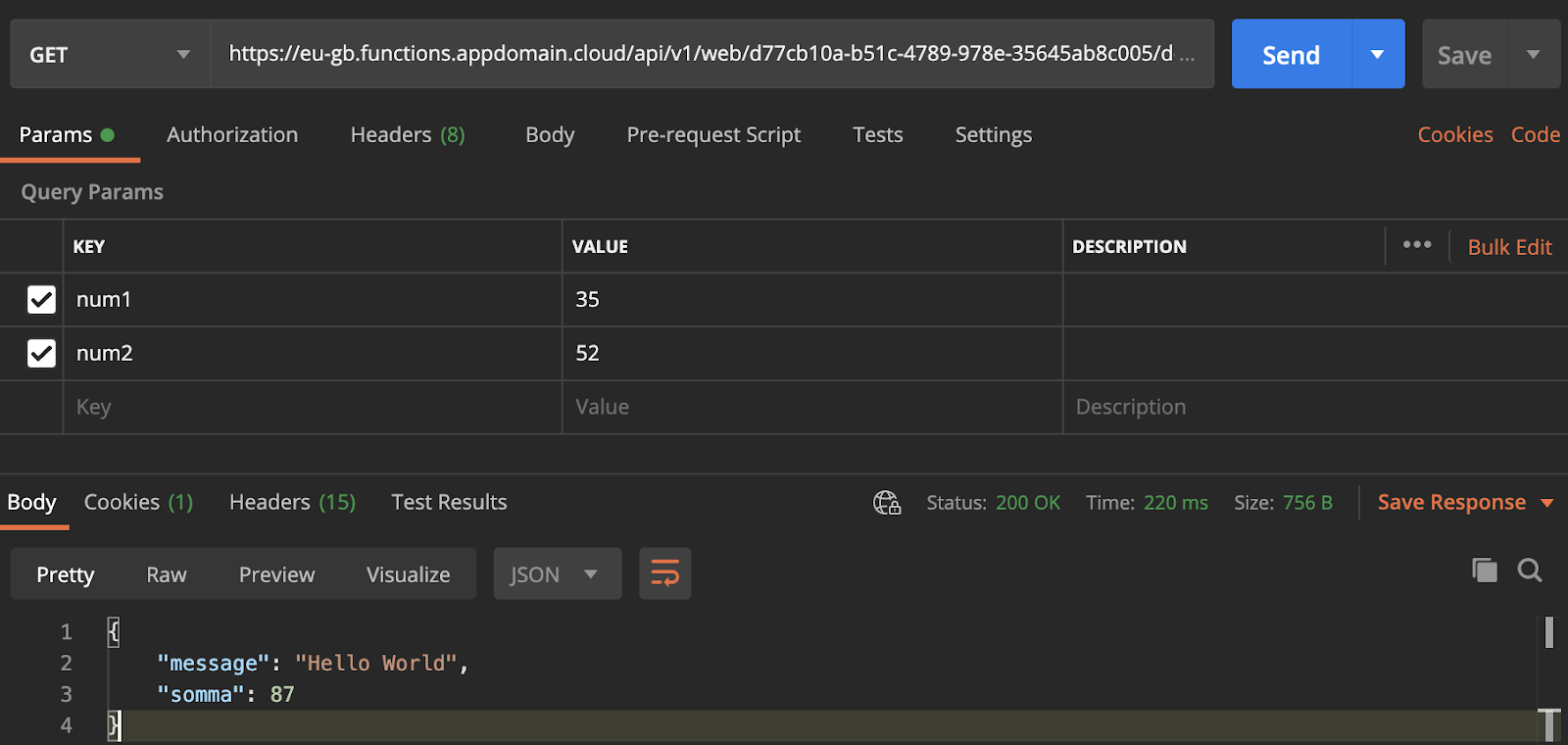Image resolution: width=1568 pixels, height=745 pixels.
Task: Click the empty Key placeholder field
Action: click(x=313, y=408)
